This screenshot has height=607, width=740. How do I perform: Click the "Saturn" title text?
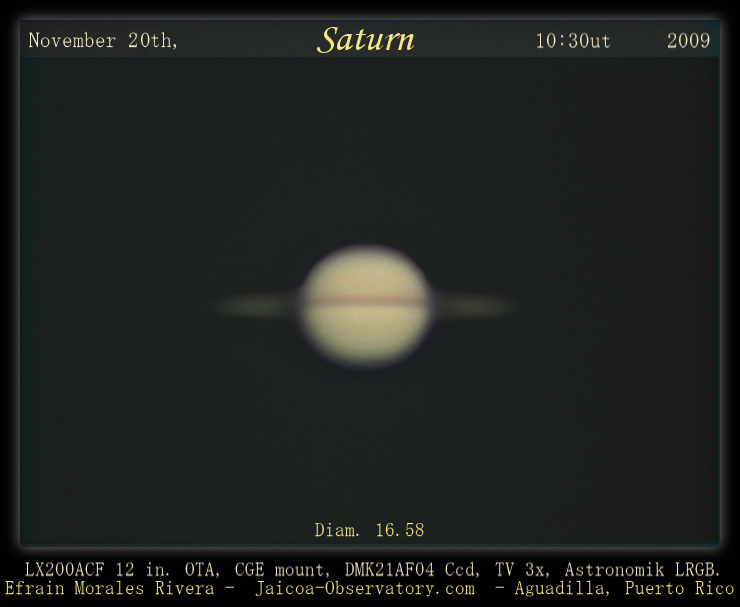tap(366, 40)
